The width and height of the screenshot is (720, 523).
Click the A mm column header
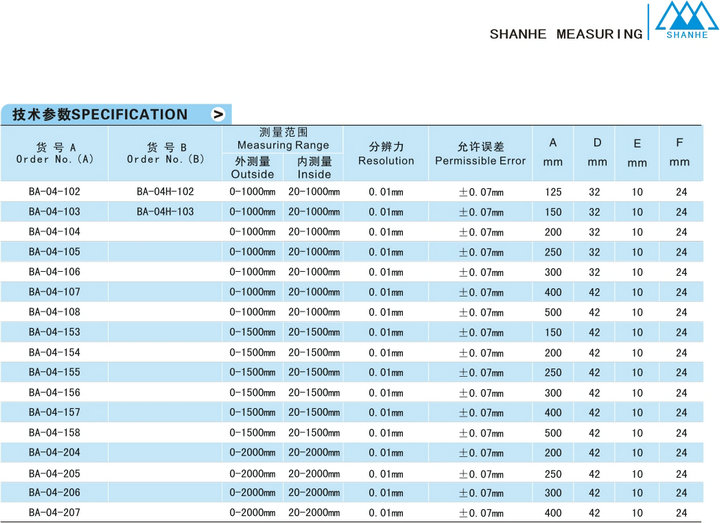coord(553,152)
